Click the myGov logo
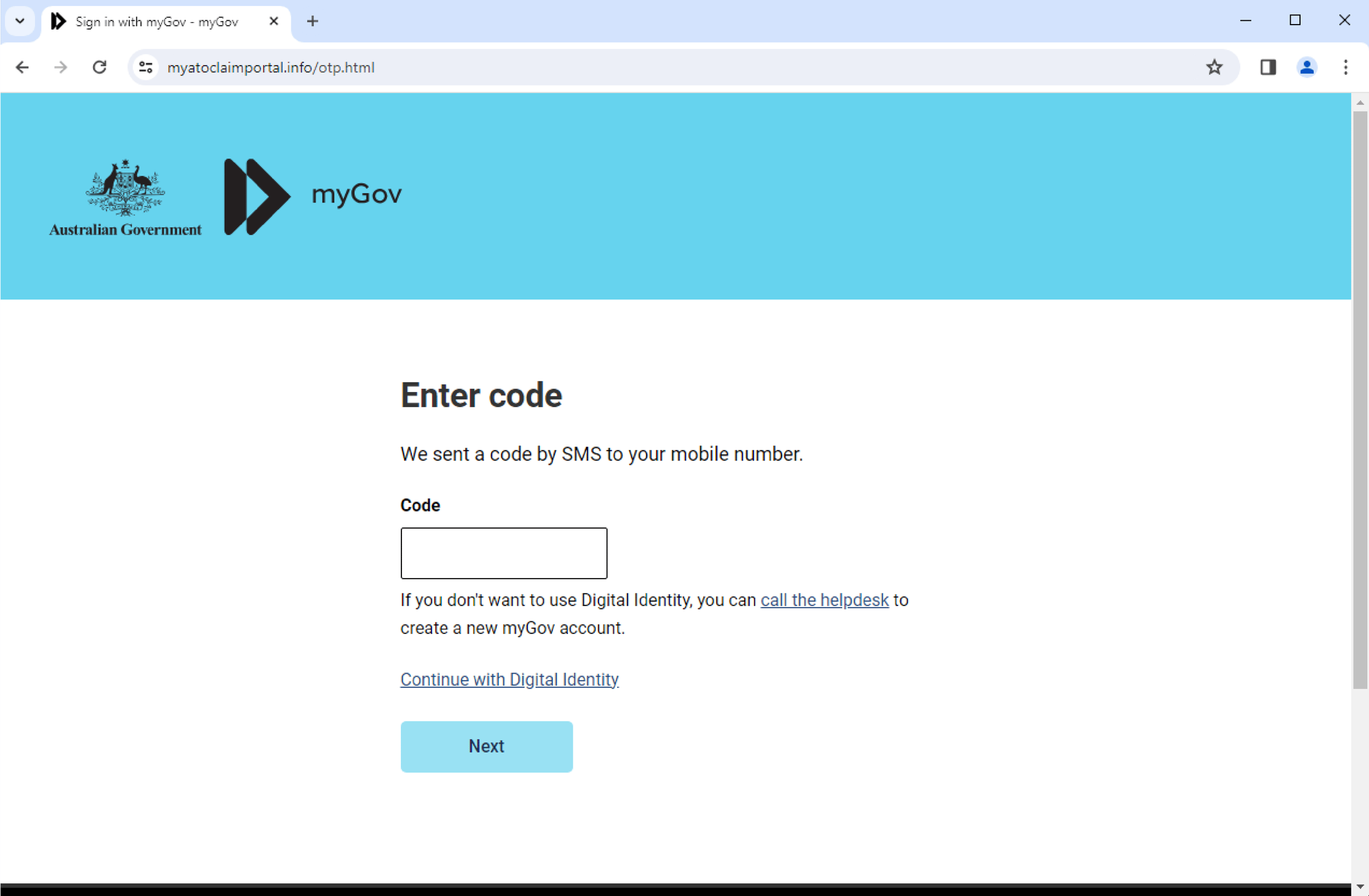Image resolution: width=1369 pixels, height=896 pixels. 313,196
